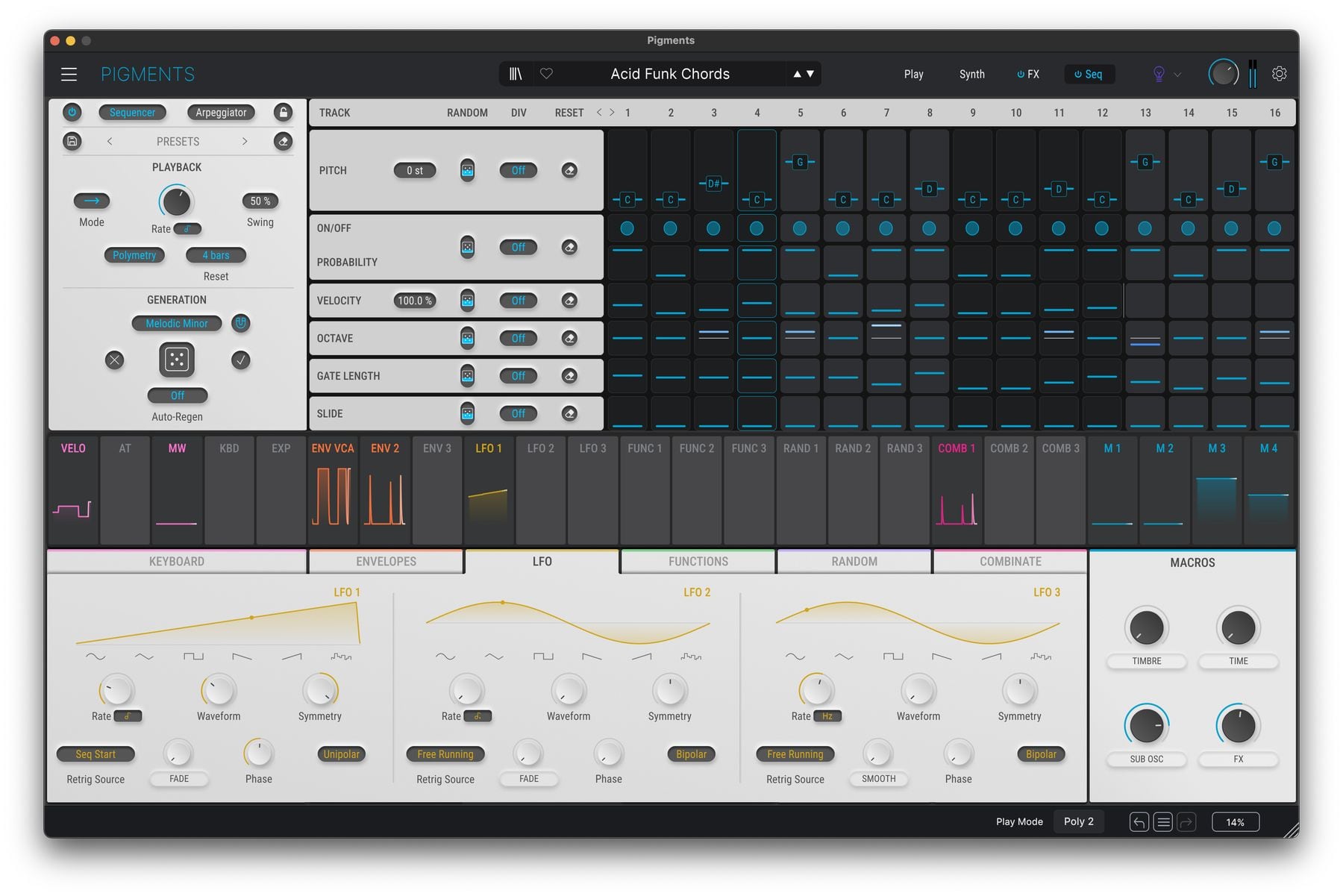Open the Melodic Minor scale selector

click(x=176, y=323)
